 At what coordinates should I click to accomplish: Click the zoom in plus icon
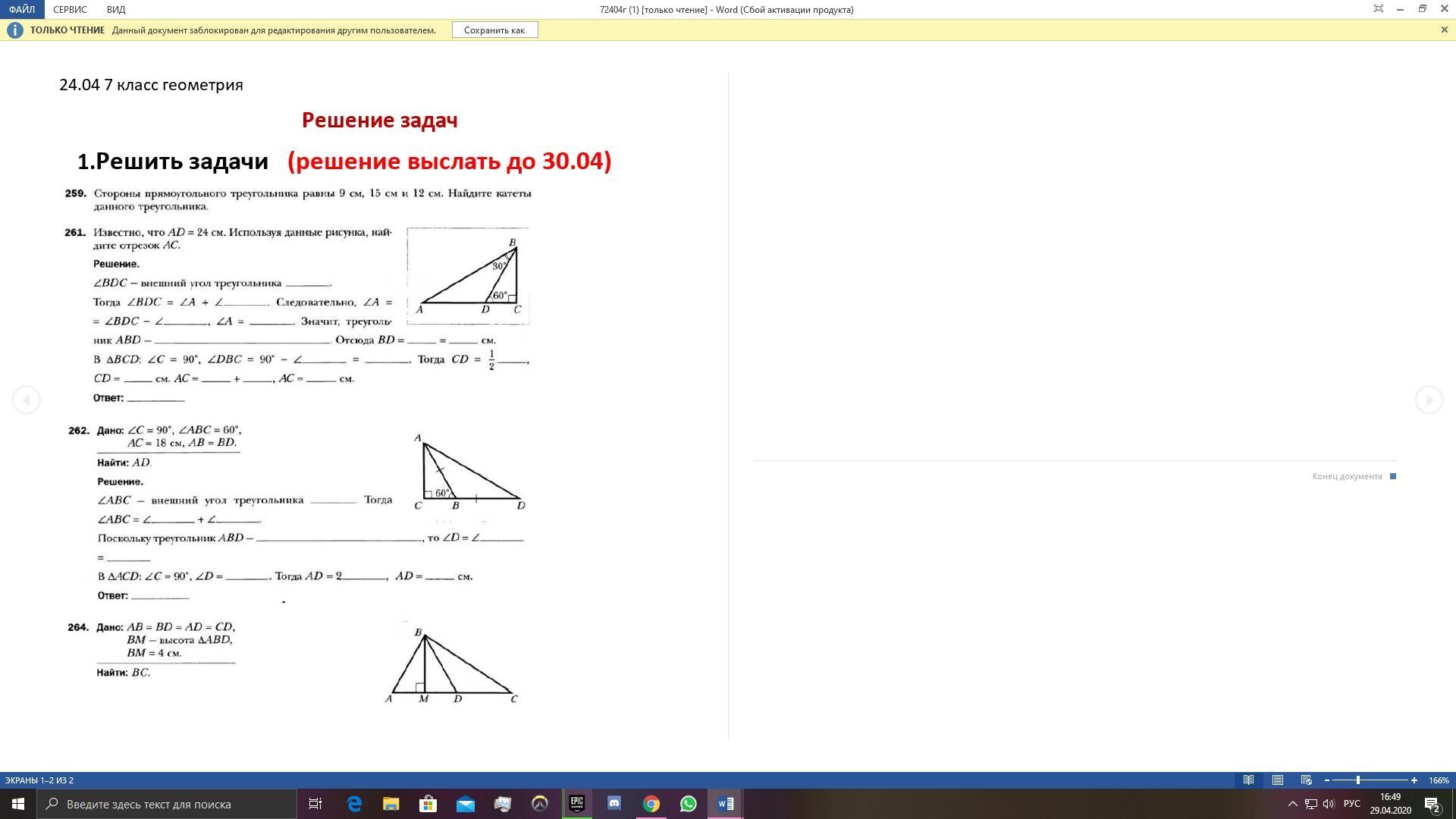click(x=1414, y=780)
